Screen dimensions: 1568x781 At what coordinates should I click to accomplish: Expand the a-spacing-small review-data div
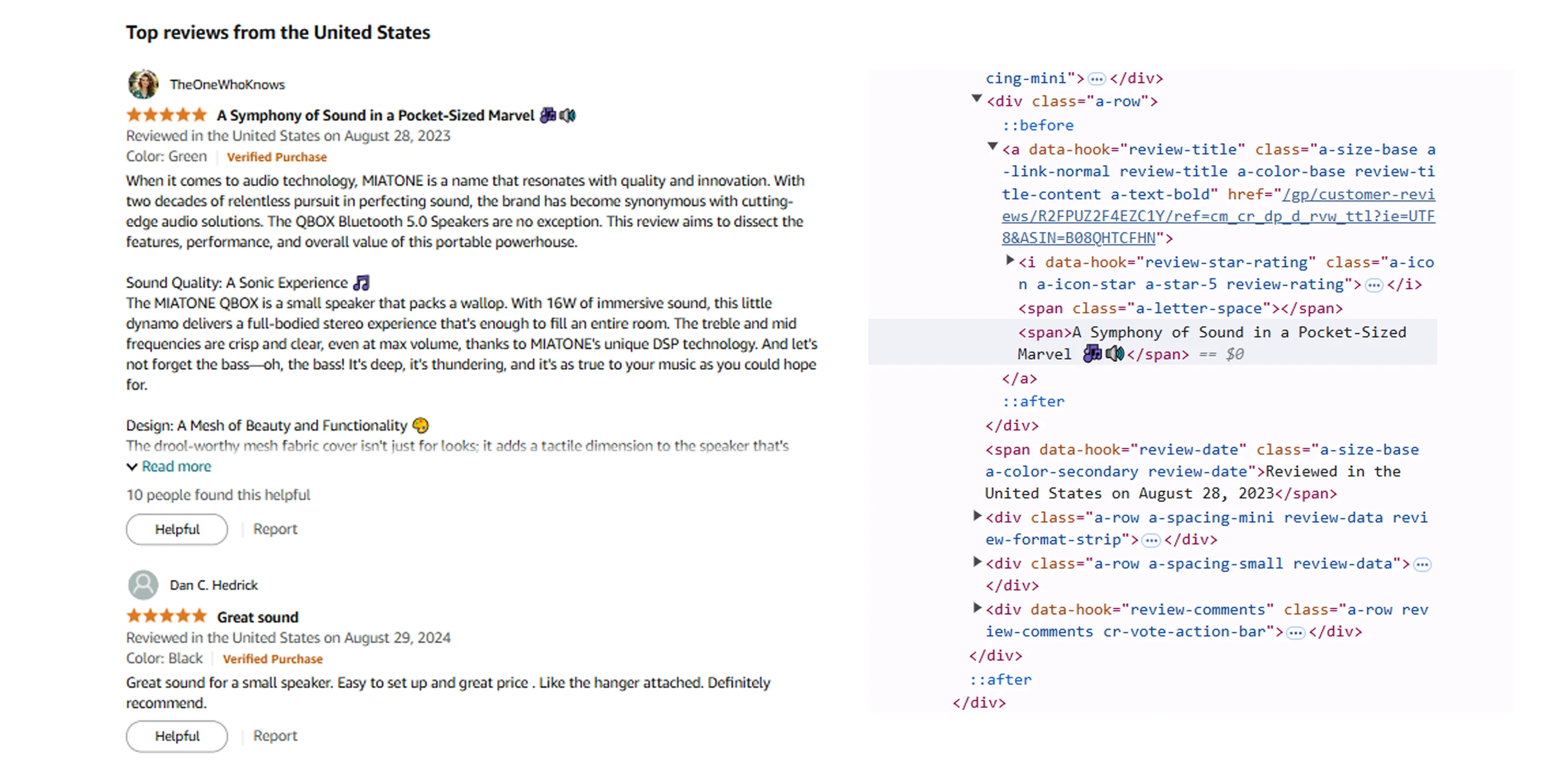pos(977,561)
